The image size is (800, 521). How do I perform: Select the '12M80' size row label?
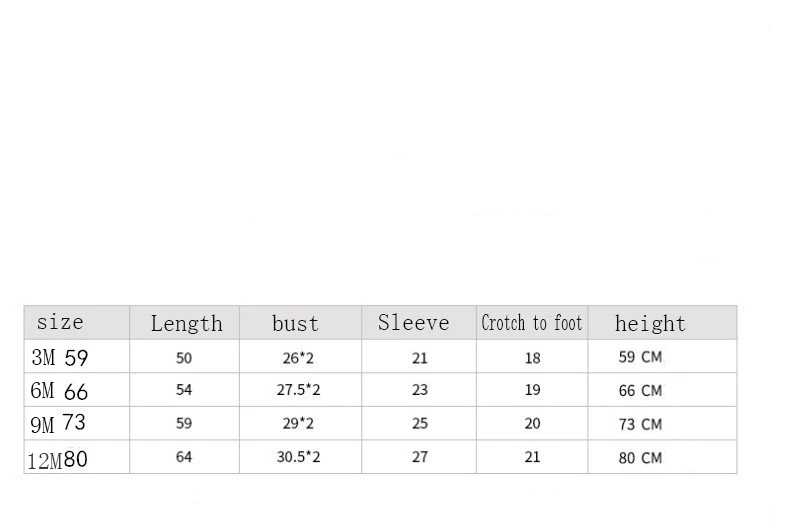point(57,460)
